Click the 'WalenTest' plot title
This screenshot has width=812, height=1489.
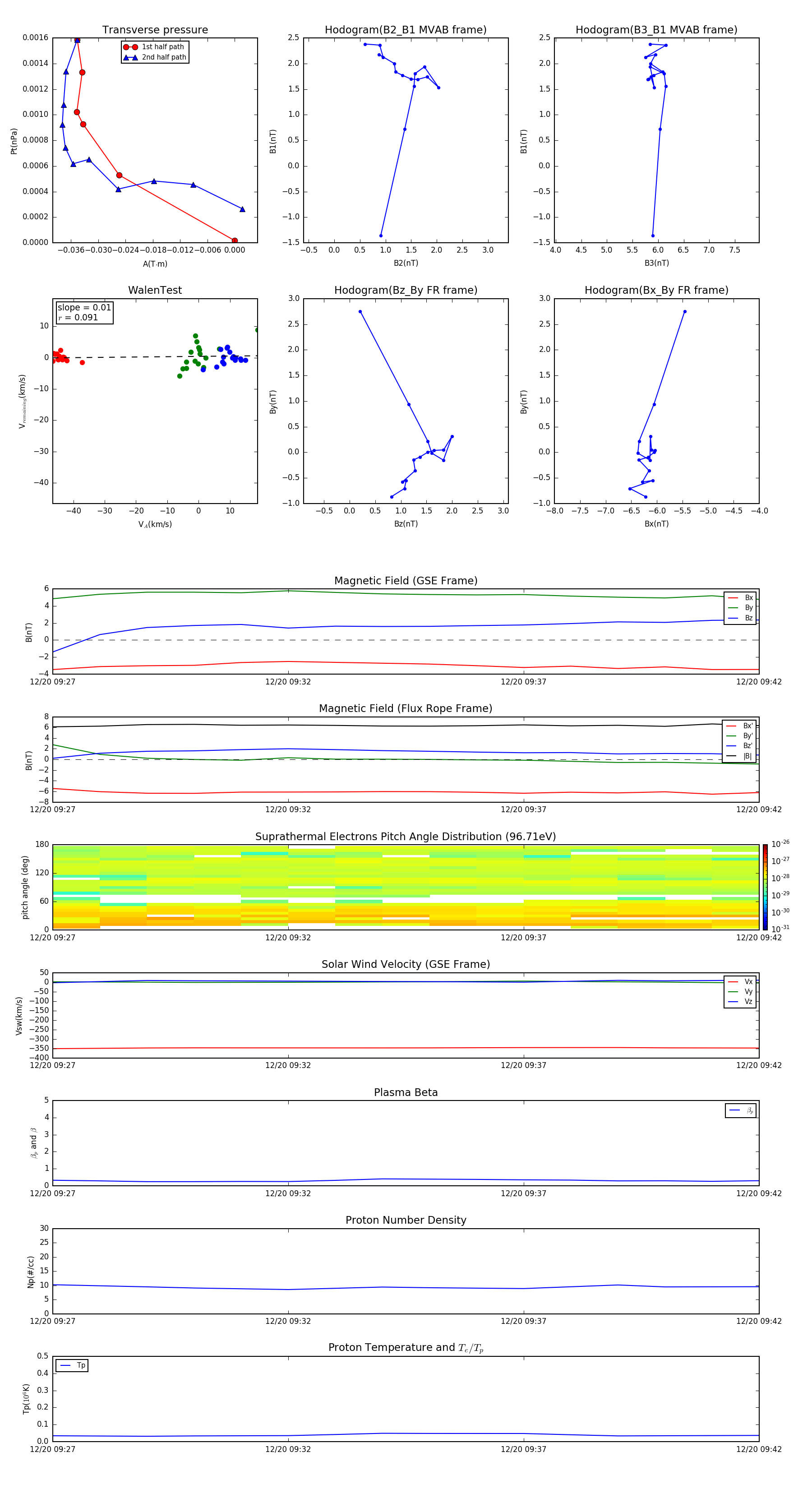coord(155,290)
